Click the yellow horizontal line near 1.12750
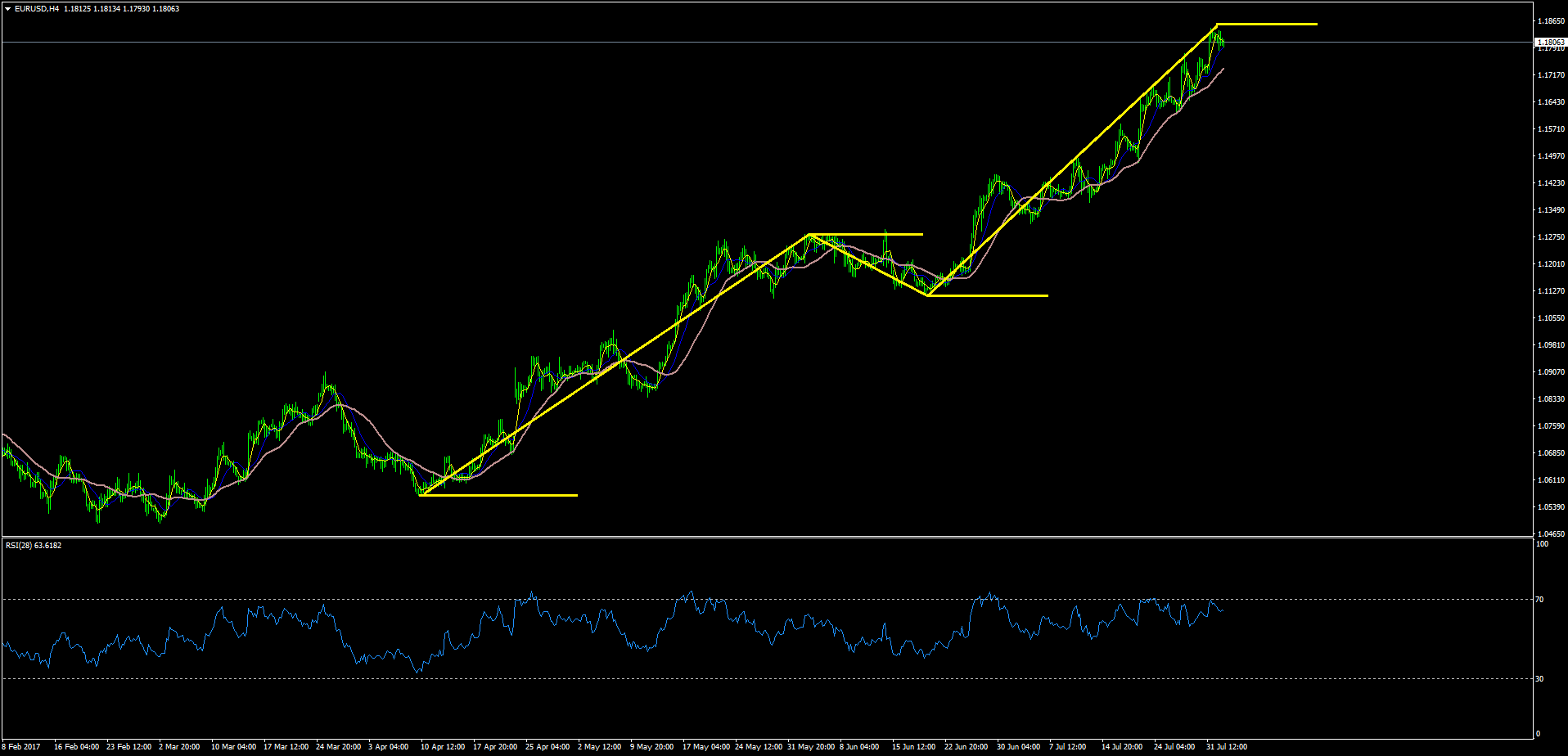 866,235
